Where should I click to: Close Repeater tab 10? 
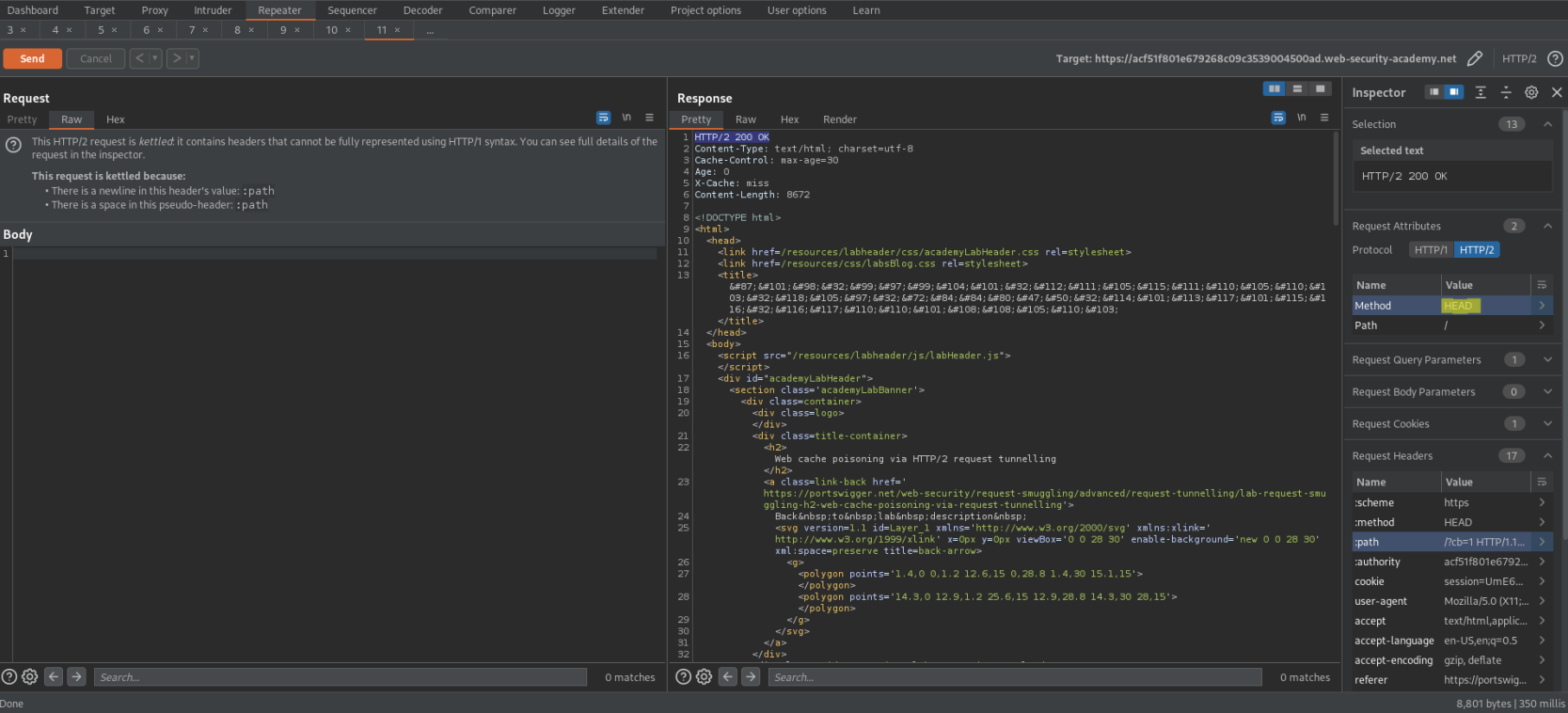pos(348,30)
